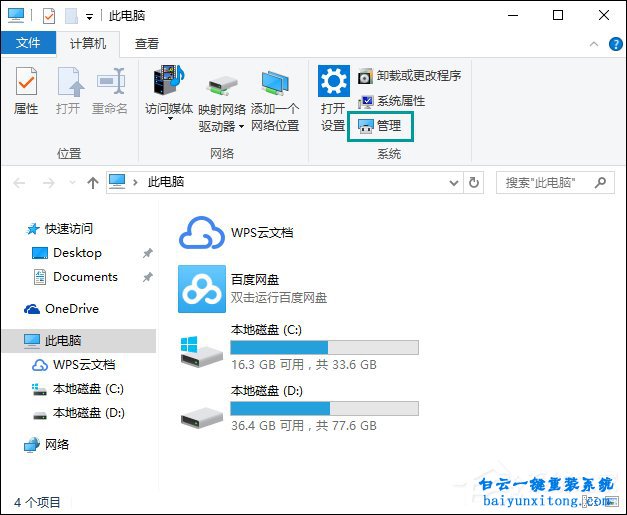This screenshot has width=627, height=515.
Task: Click the 百度网盘 icon in content pane
Action: click(x=202, y=289)
